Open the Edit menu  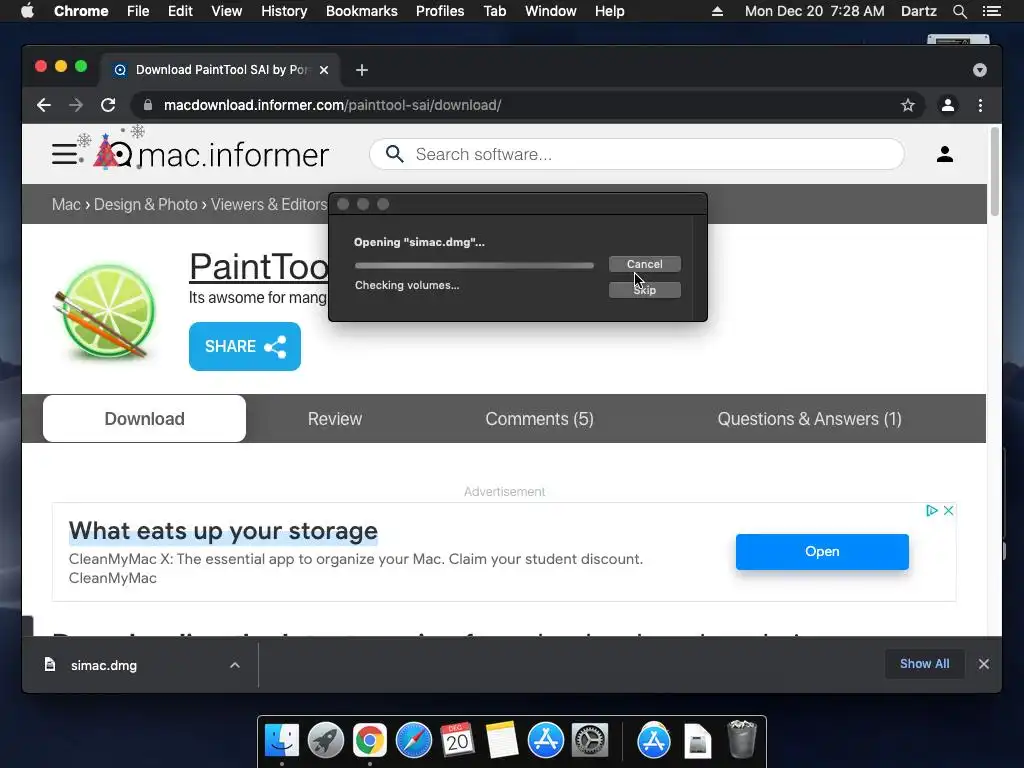[180, 11]
